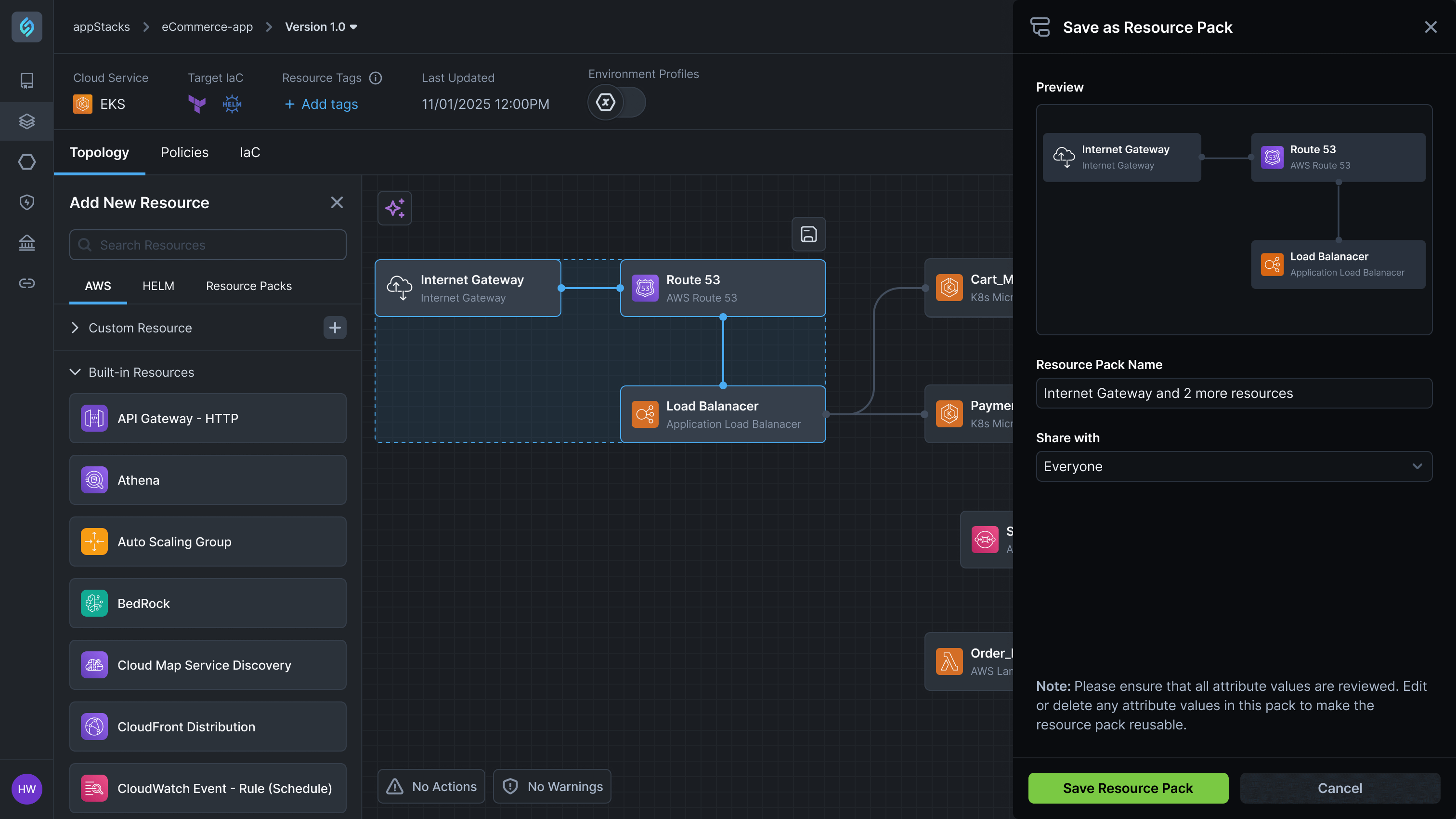Click the HELM target IaC icon
This screenshot has width=1456, height=819.
pos(232,104)
